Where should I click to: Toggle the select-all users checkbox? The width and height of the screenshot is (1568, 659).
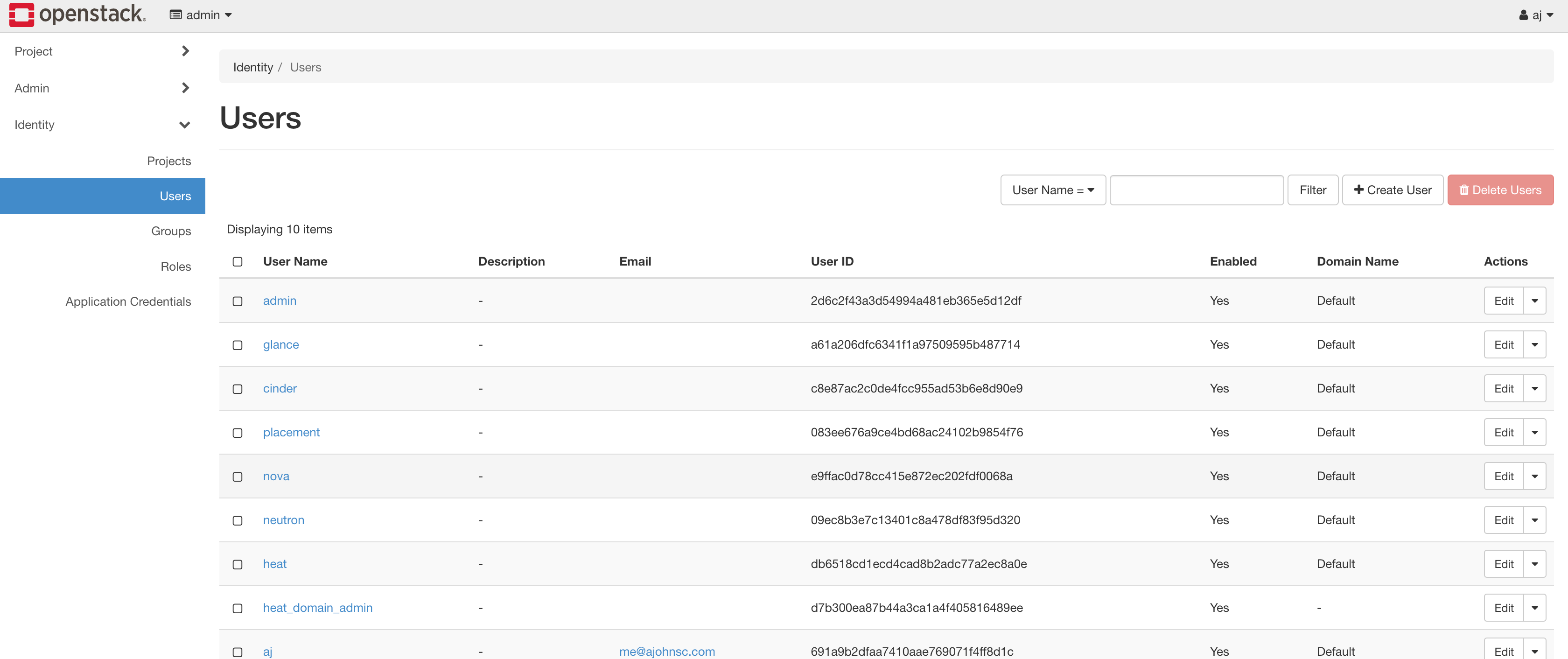[x=238, y=261]
